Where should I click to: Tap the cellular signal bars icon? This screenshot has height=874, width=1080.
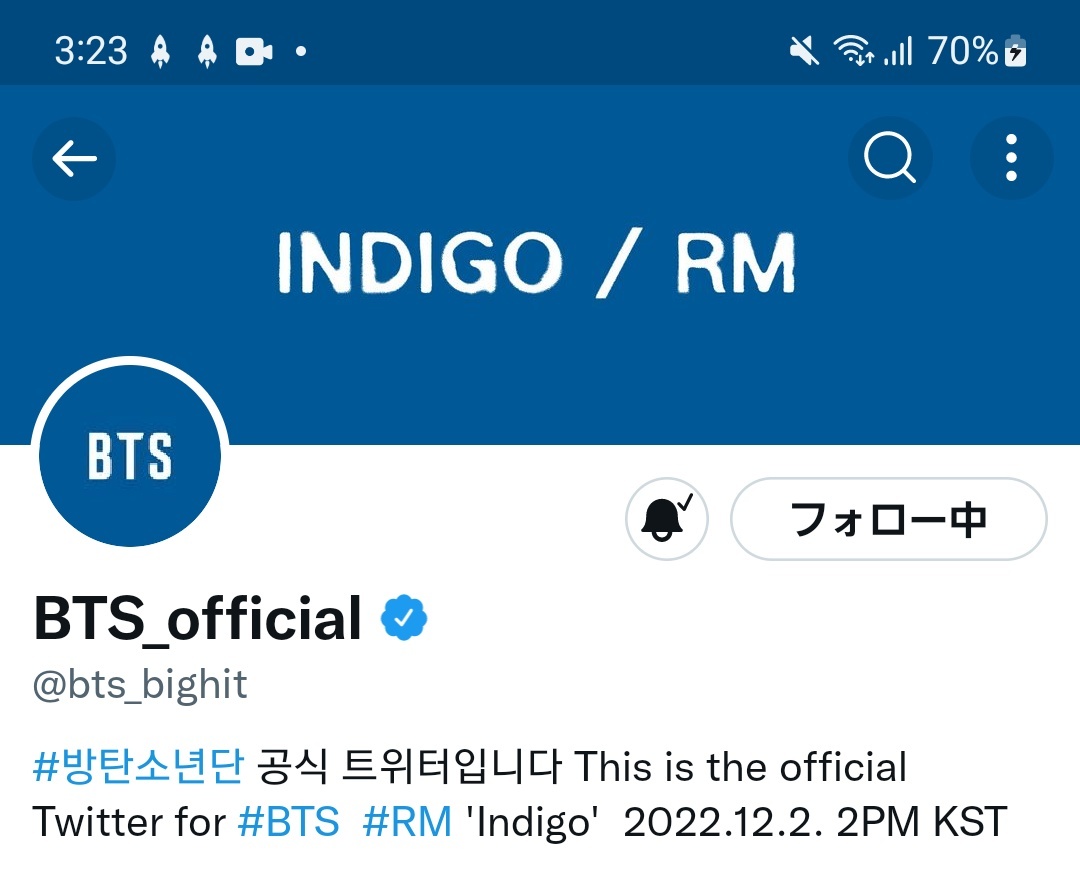[898, 51]
